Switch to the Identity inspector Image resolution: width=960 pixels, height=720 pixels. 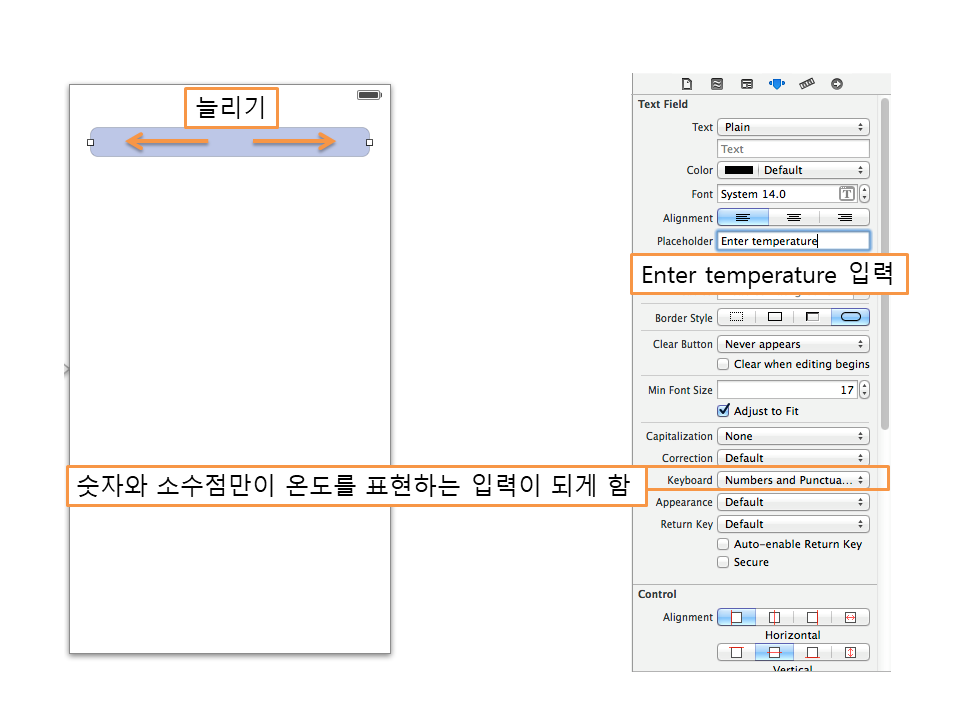click(x=747, y=84)
